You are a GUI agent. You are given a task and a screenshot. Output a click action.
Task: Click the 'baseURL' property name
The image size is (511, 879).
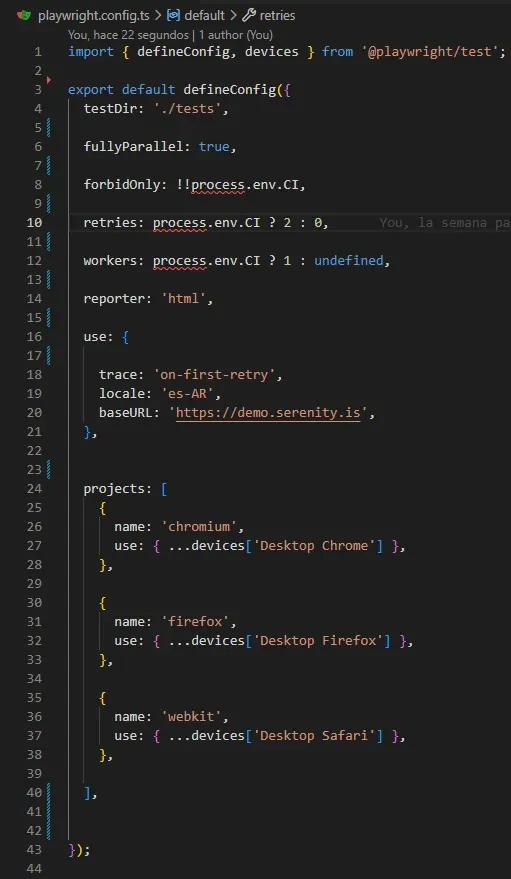tap(126, 413)
